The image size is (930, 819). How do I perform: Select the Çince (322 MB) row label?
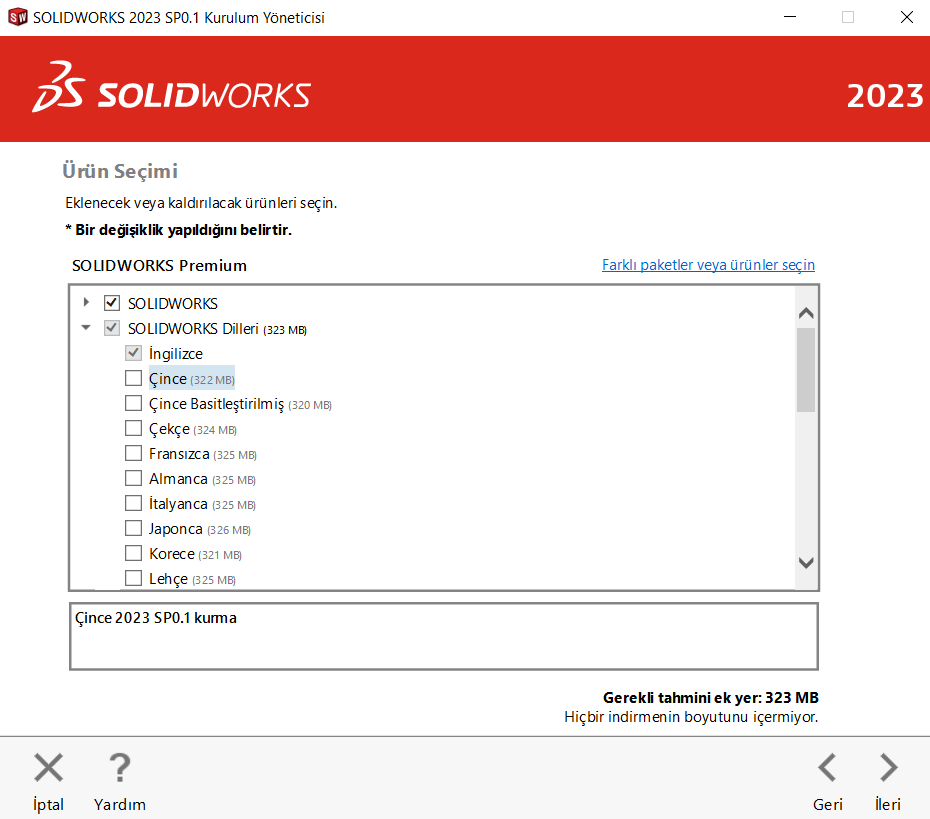coord(192,378)
